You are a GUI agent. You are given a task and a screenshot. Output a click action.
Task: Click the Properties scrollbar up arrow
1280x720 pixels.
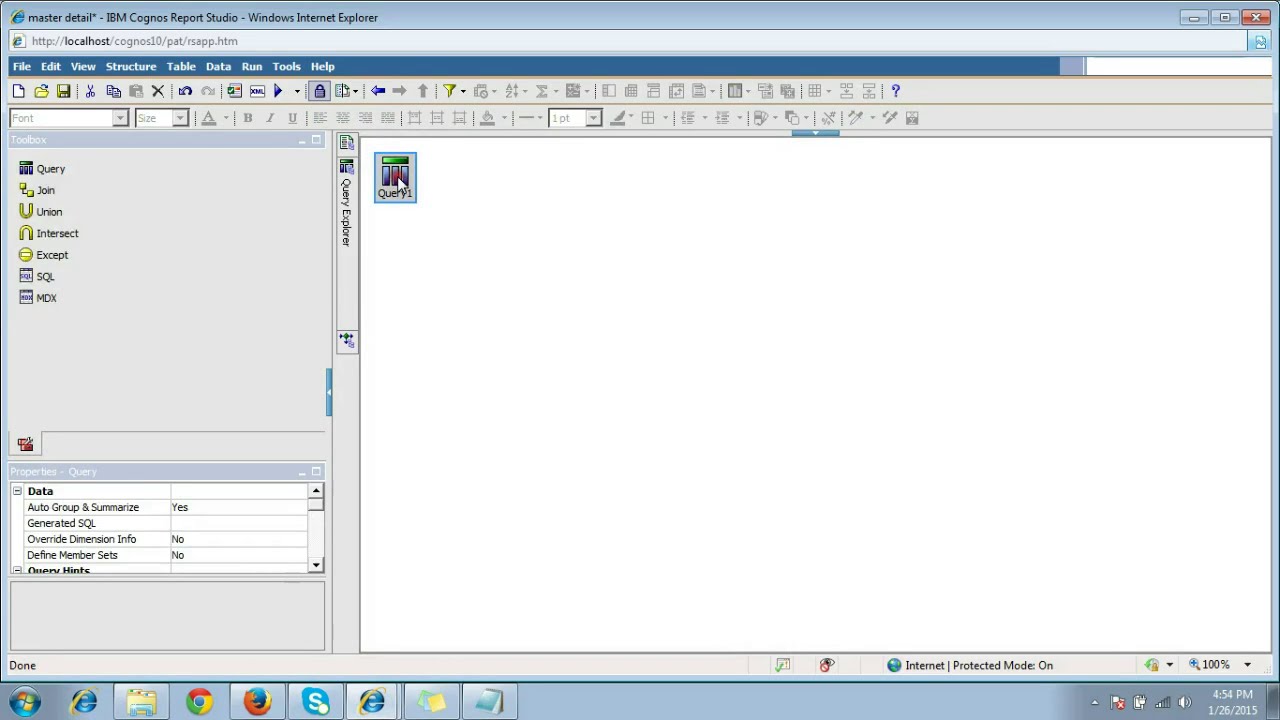pyautogui.click(x=316, y=491)
